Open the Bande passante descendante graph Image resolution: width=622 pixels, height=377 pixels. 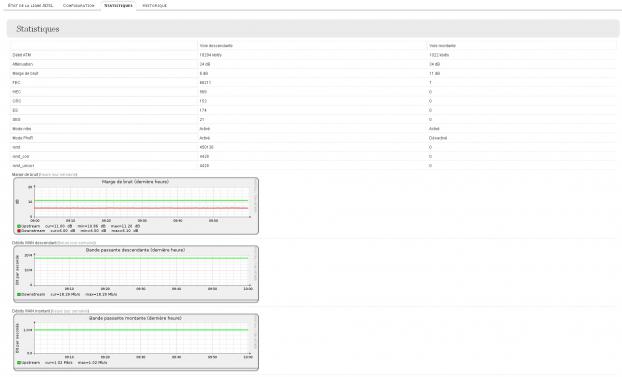(x=136, y=274)
